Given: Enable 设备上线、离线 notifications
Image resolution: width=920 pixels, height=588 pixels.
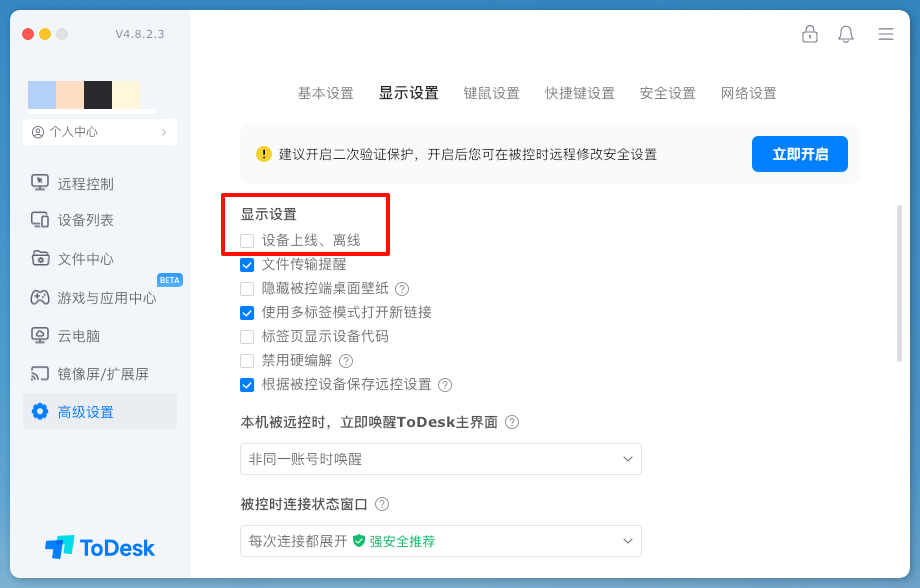Looking at the screenshot, I should [x=245, y=241].
